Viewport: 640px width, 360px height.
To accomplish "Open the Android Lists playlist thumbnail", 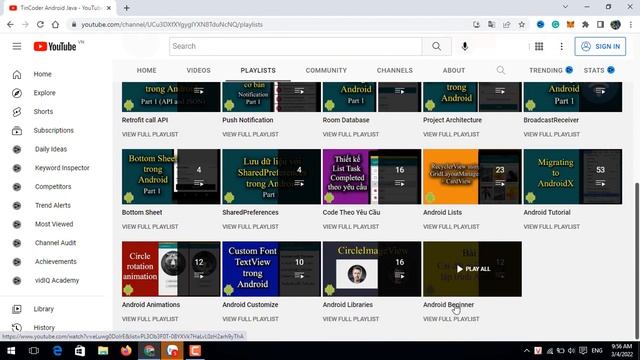I will (x=472, y=177).
